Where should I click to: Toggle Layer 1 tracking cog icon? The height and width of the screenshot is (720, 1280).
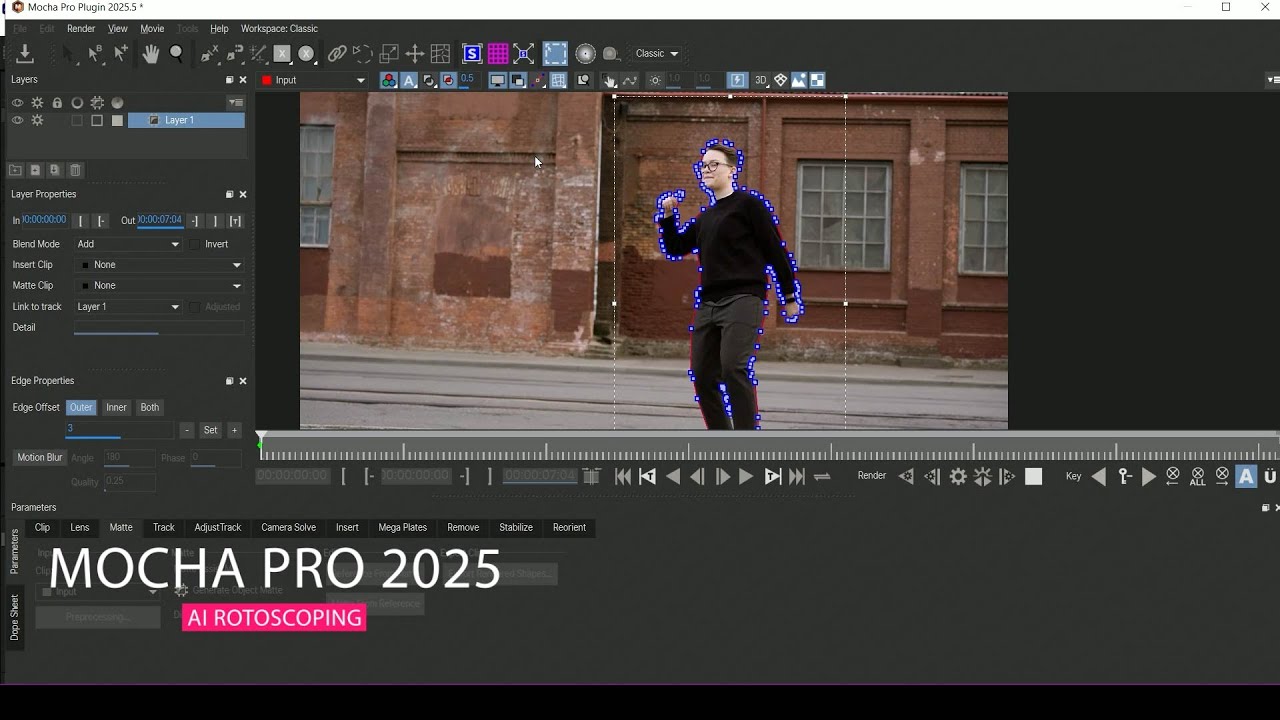(x=37, y=121)
